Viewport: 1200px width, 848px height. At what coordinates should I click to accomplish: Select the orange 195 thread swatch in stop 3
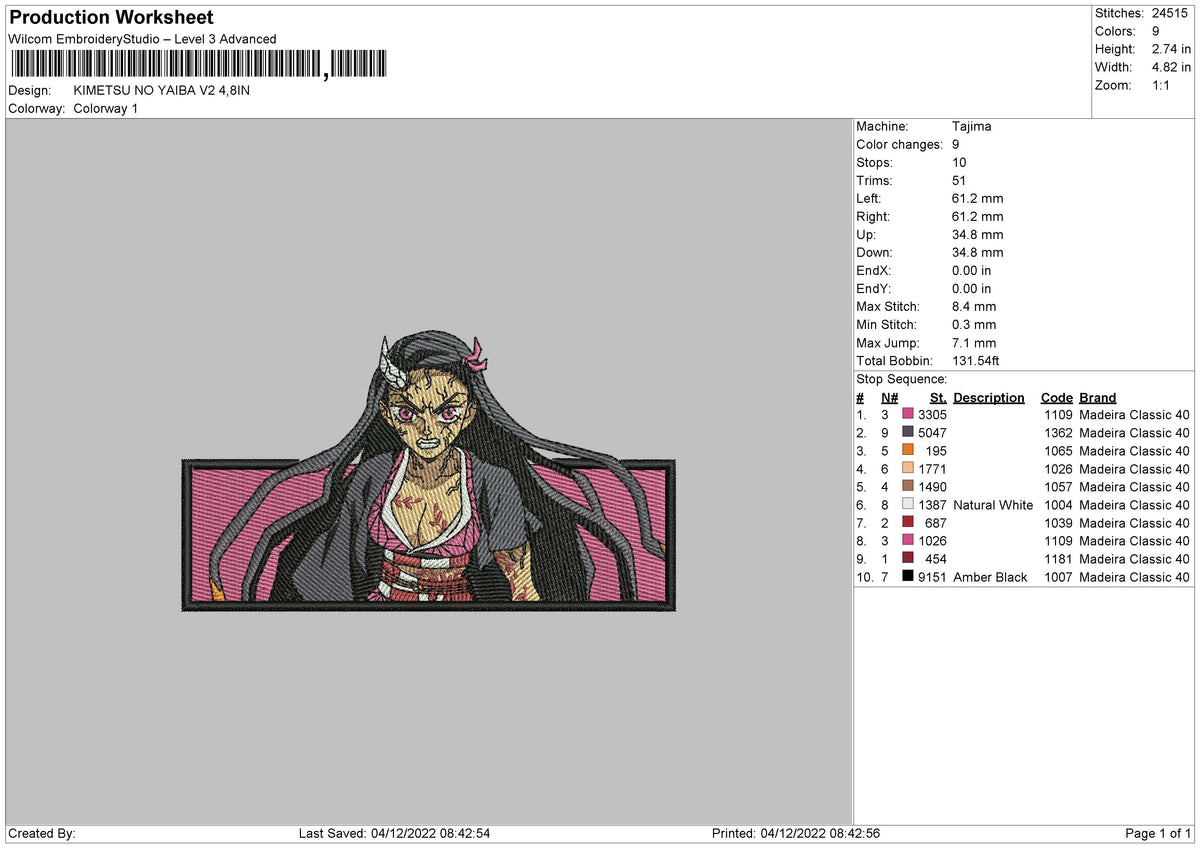[x=907, y=451]
